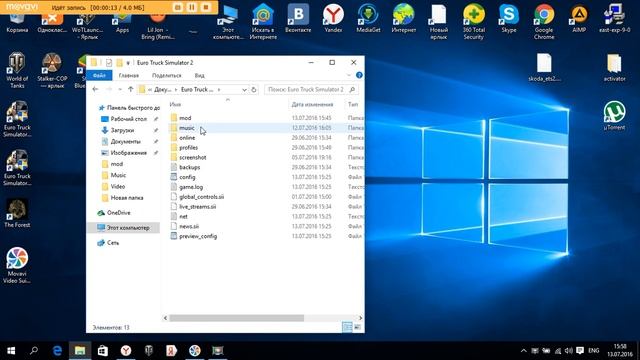Expand the ribbon chevron
This screenshot has height=360, width=640.
coord(349,75)
